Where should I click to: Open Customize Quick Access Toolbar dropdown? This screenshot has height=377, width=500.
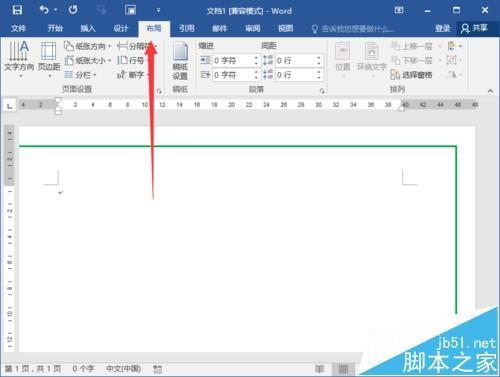tap(159, 10)
